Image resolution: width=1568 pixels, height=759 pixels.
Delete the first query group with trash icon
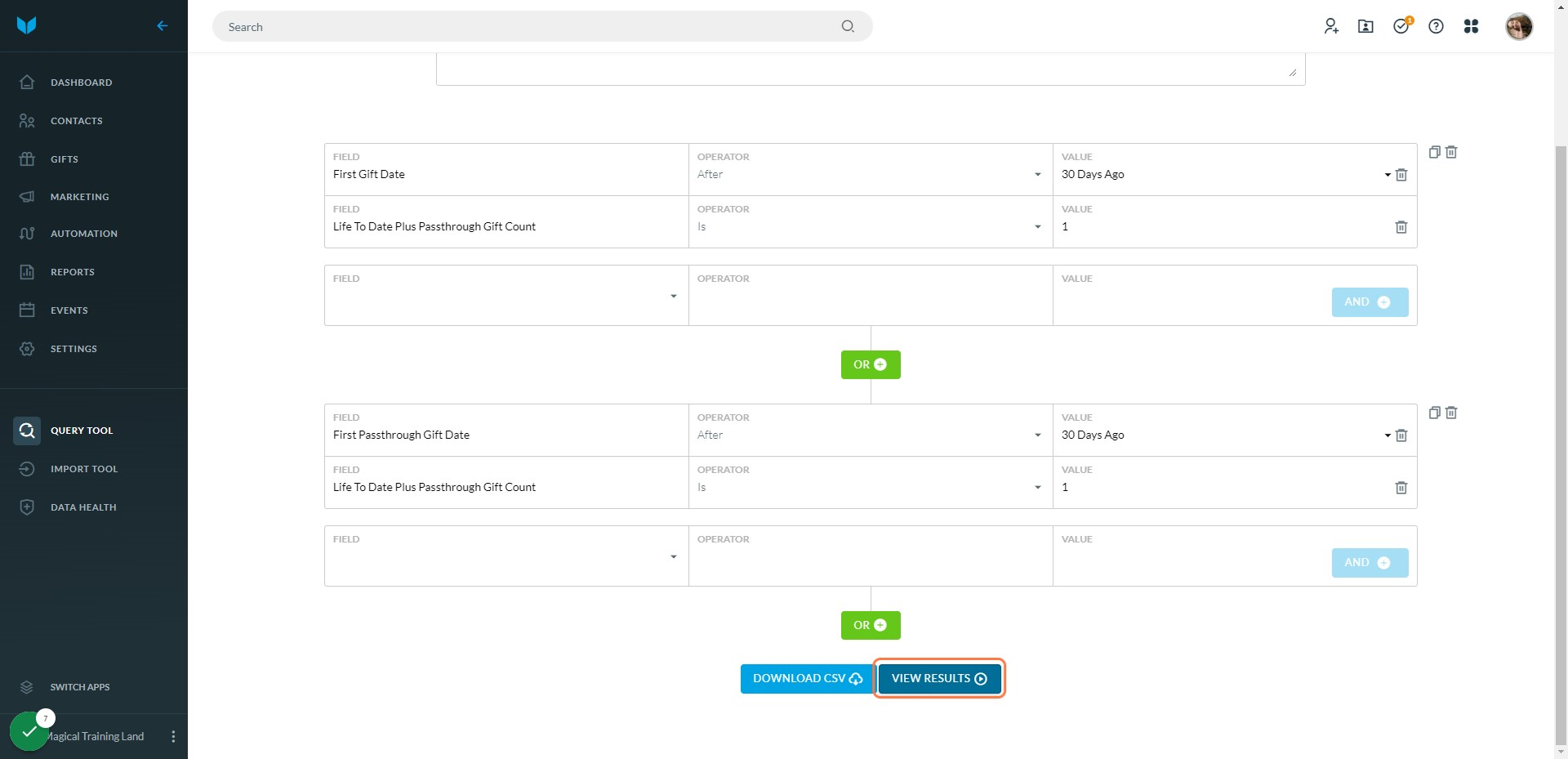pos(1451,152)
